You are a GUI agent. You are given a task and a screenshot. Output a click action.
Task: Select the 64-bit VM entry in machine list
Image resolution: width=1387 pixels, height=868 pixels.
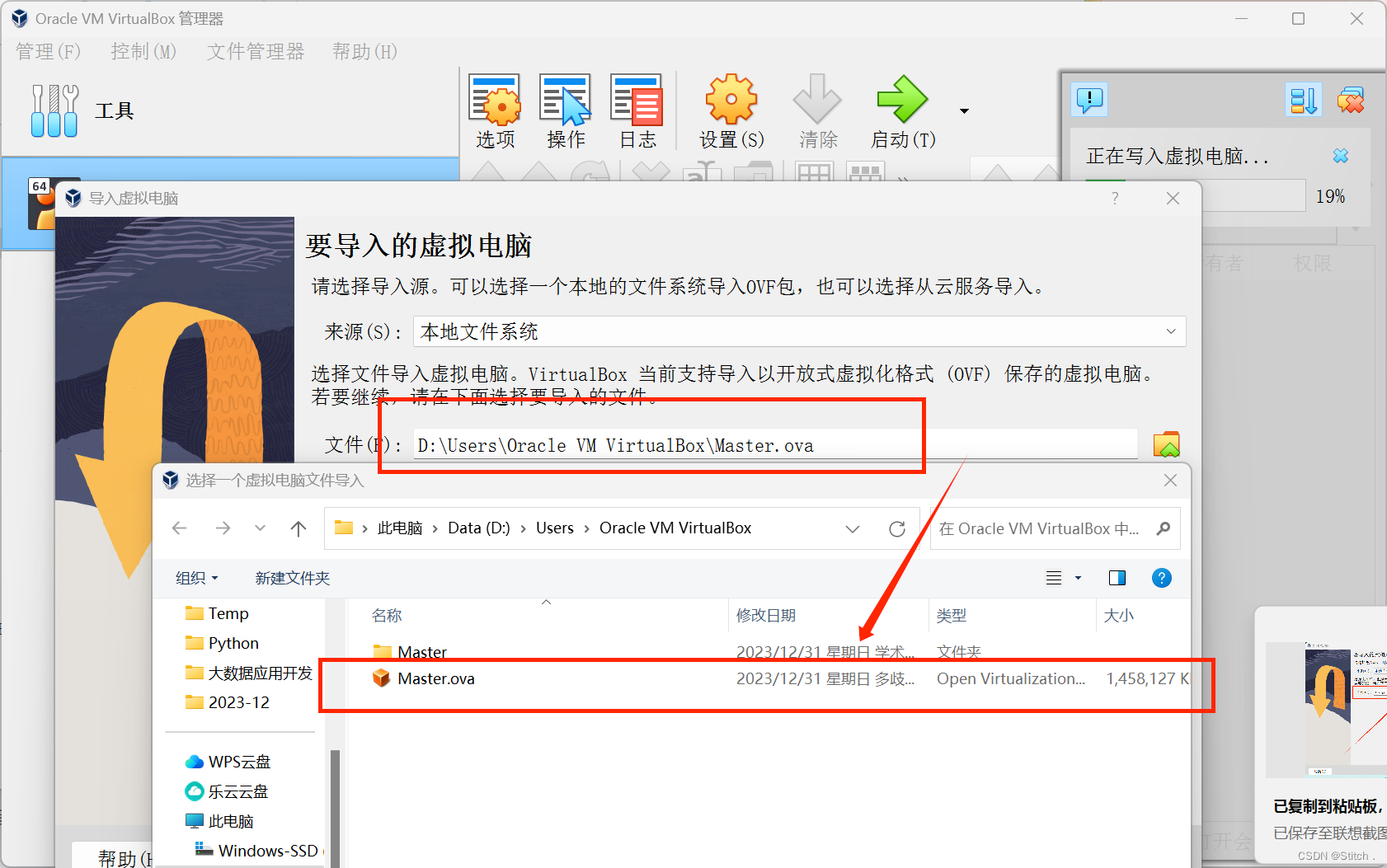click(231, 203)
